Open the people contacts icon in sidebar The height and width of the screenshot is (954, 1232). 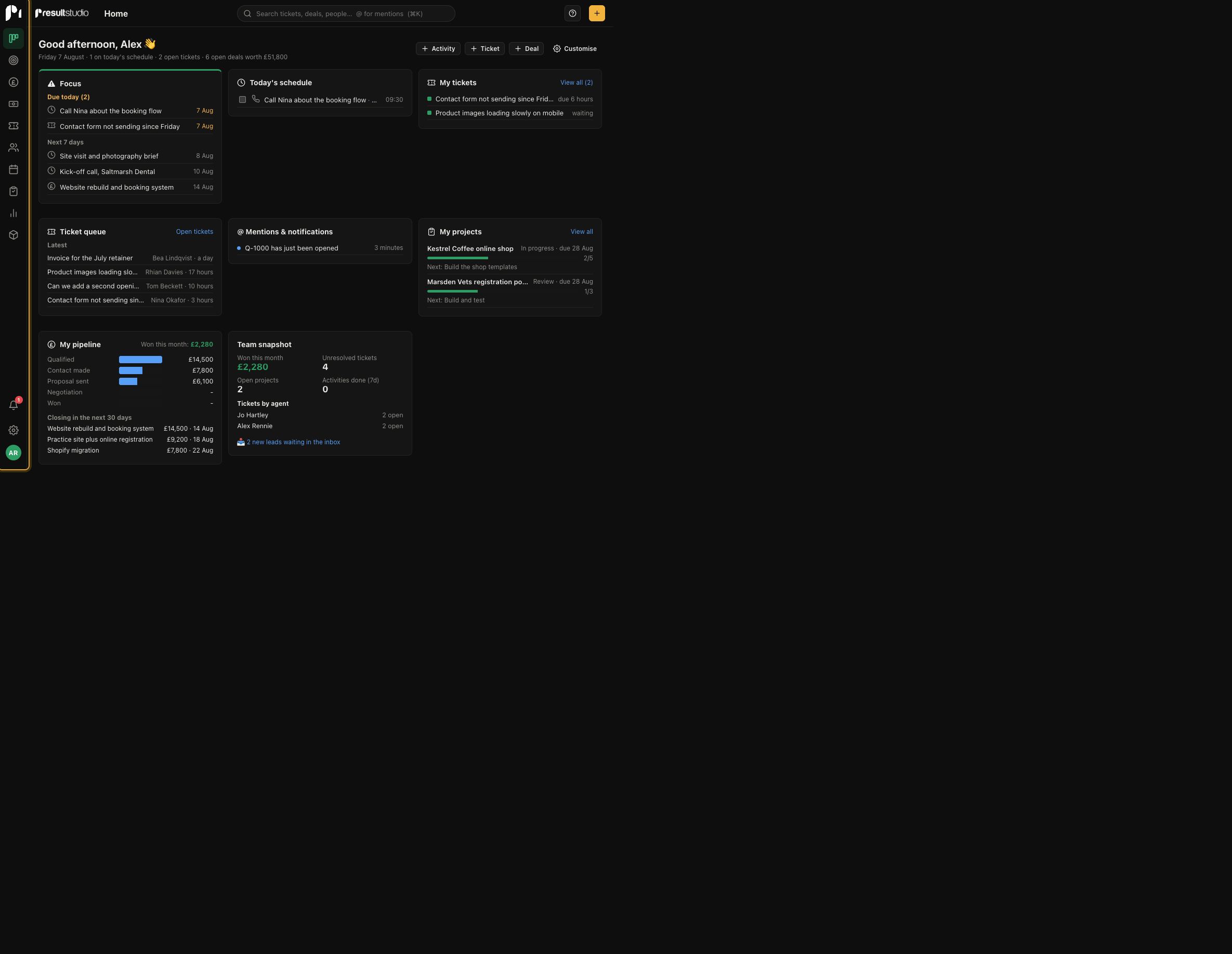coord(14,148)
